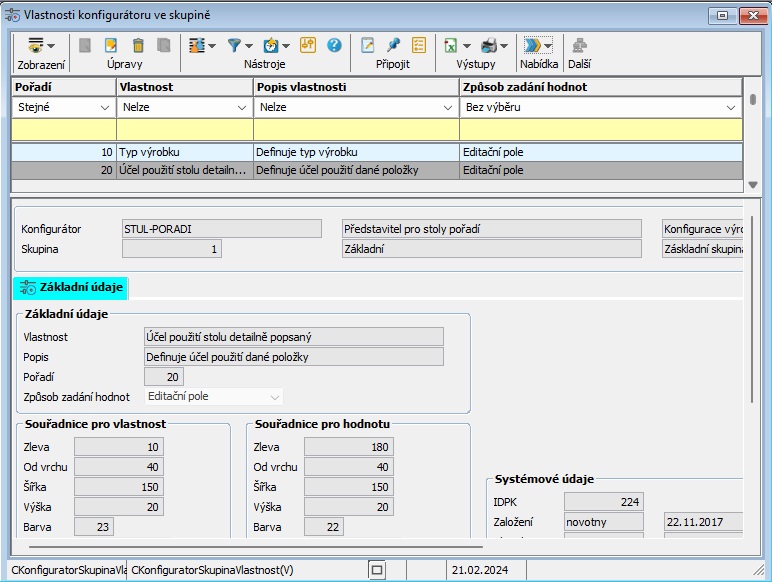Click the small square status bar icon
The image size is (772, 582).
tap(377, 569)
